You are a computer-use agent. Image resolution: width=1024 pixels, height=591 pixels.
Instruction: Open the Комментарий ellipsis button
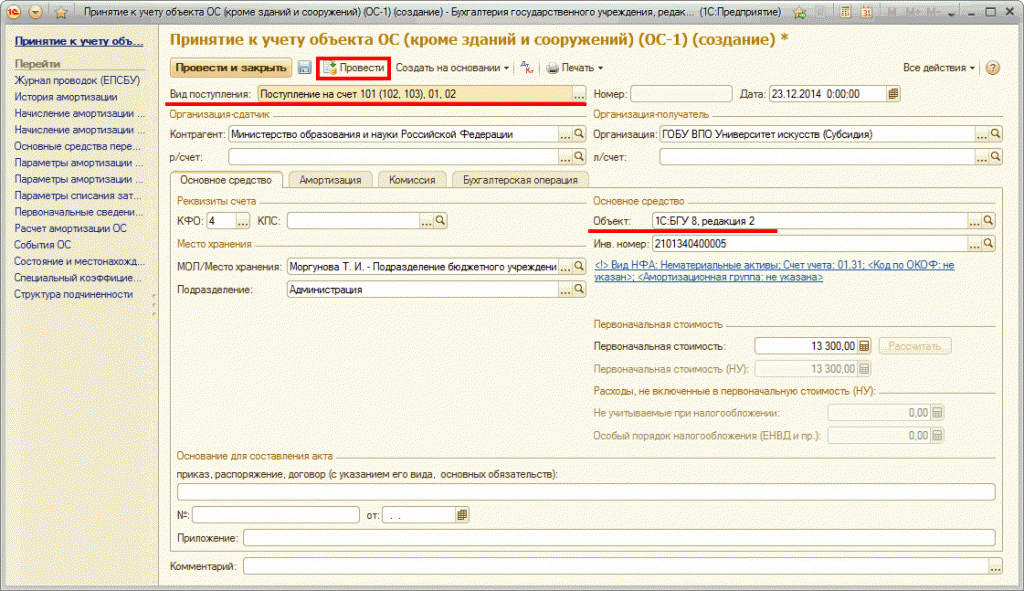click(x=995, y=567)
